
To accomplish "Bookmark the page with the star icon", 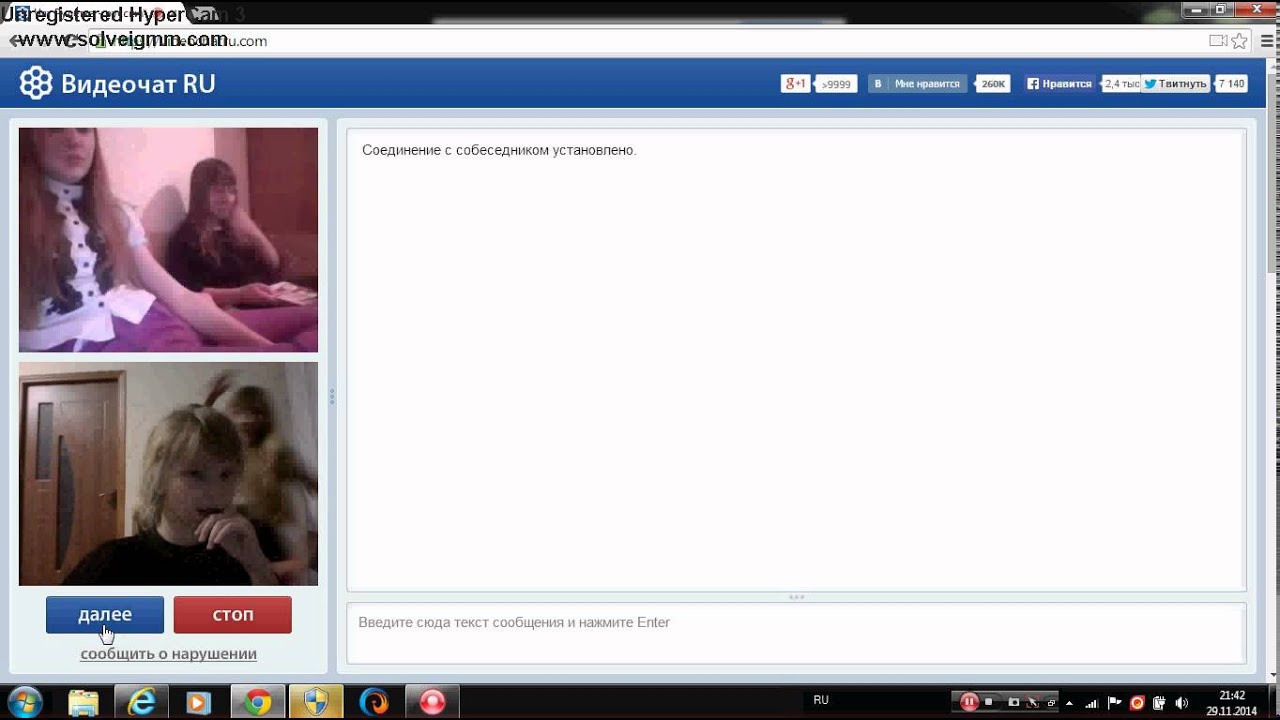I will [x=1240, y=41].
